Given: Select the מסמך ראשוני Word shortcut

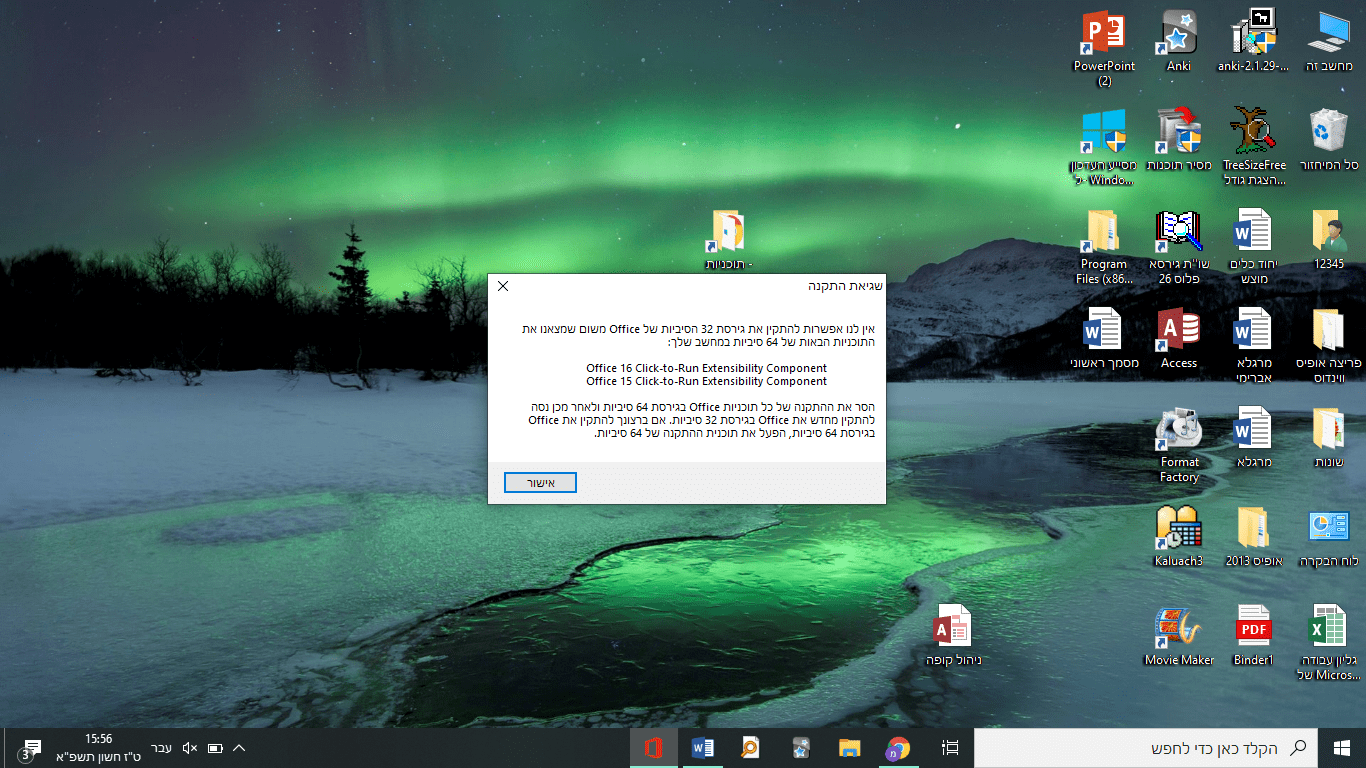Looking at the screenshot, I should tap(1104, 339).
